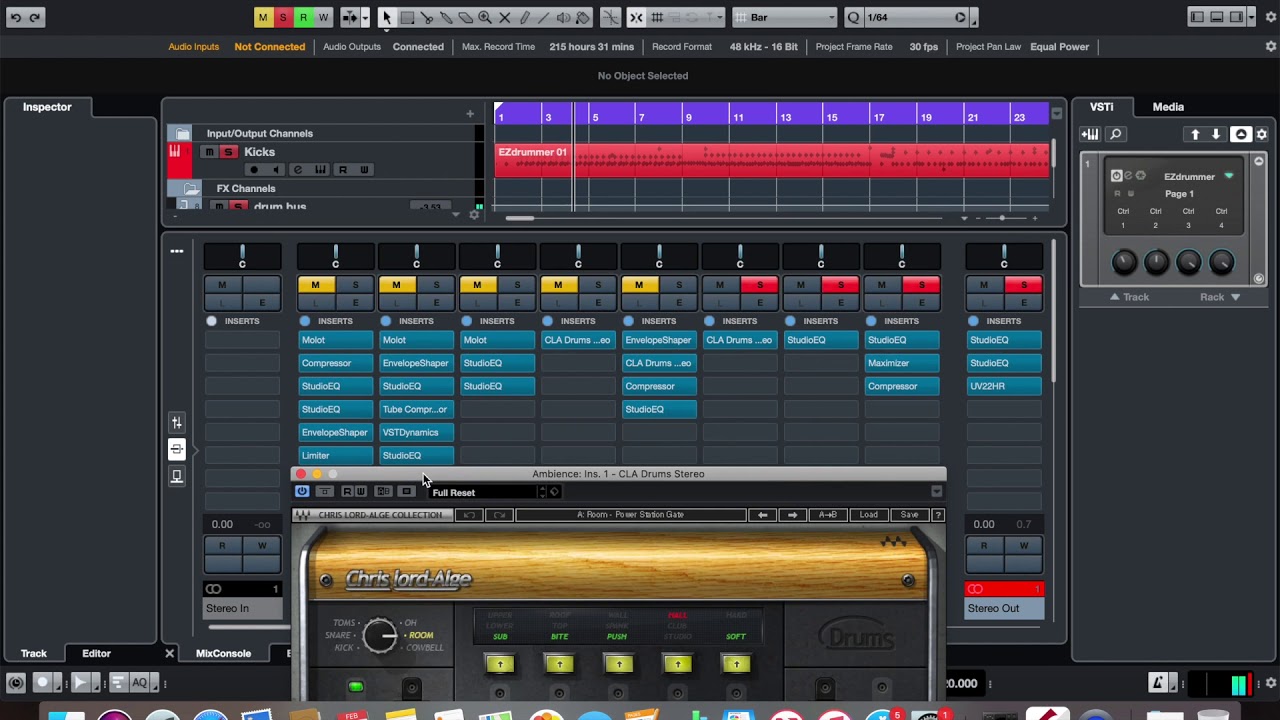Open the Bar grid type dropdown
Viewport: 1280px width, 720px height.
click(785, 17)
